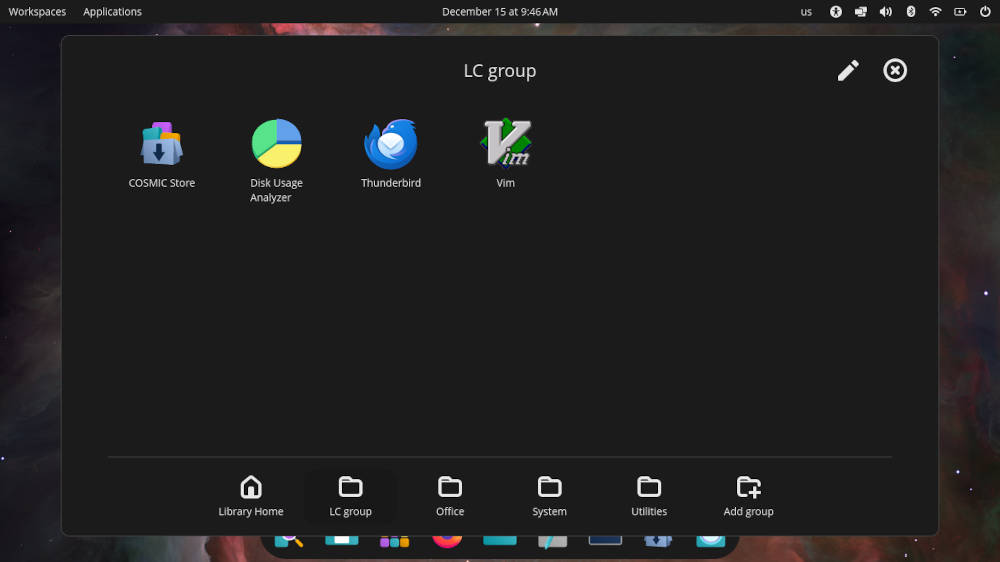Open the date and time calendar

coord(500,12)
